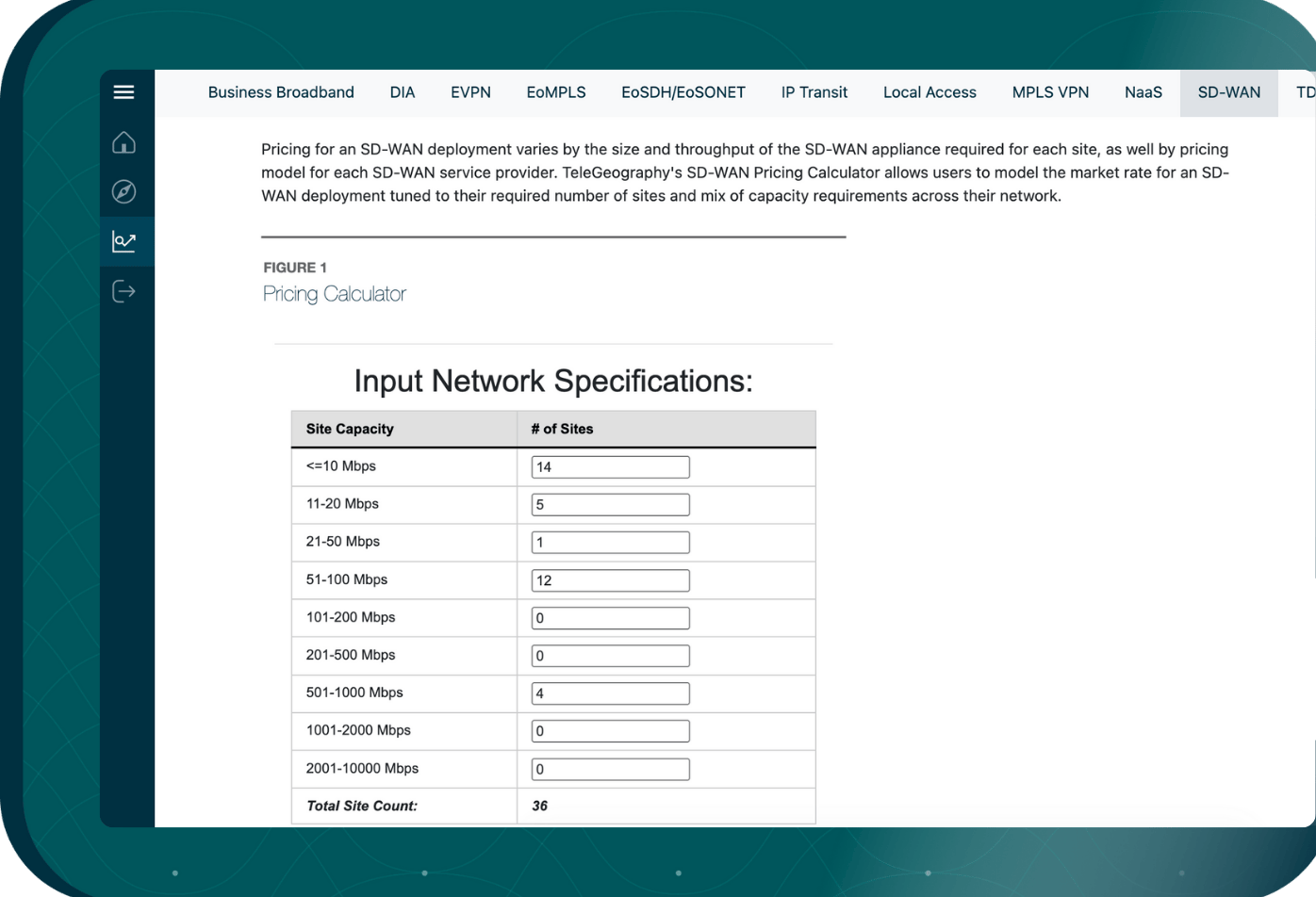
Task: Click the Home icon in the sidebar
Action: (123, 142)
